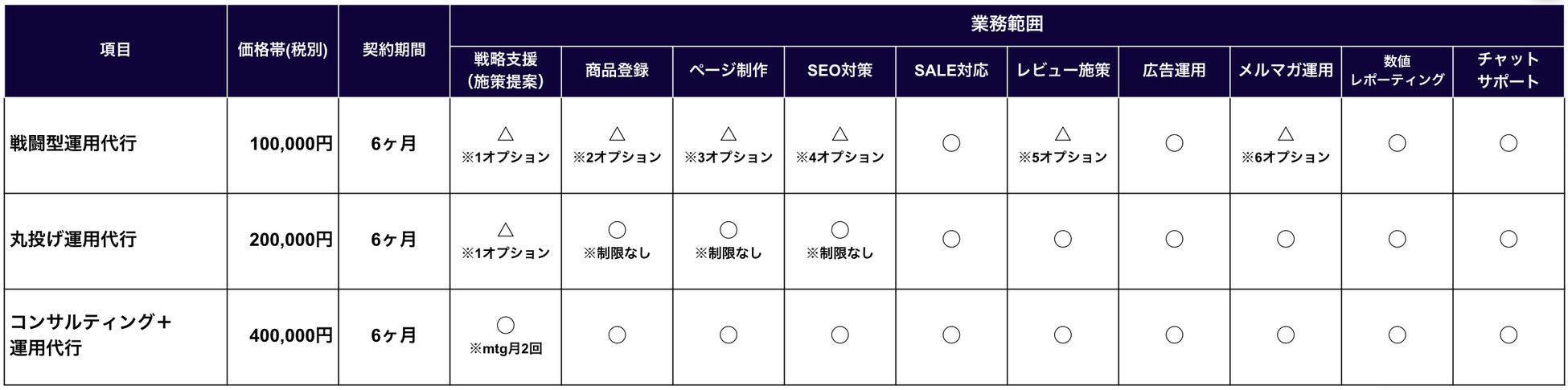Click the circle above the ※mtg月2回 note
Image resolution: width=1568 pixels, height=390 pixels.
click(506, 326)
